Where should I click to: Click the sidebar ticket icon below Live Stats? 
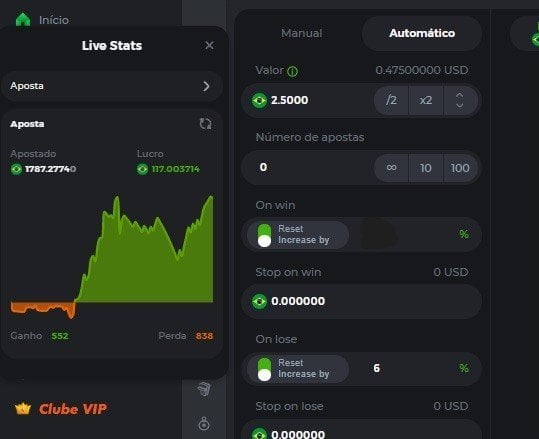point(204,389)
